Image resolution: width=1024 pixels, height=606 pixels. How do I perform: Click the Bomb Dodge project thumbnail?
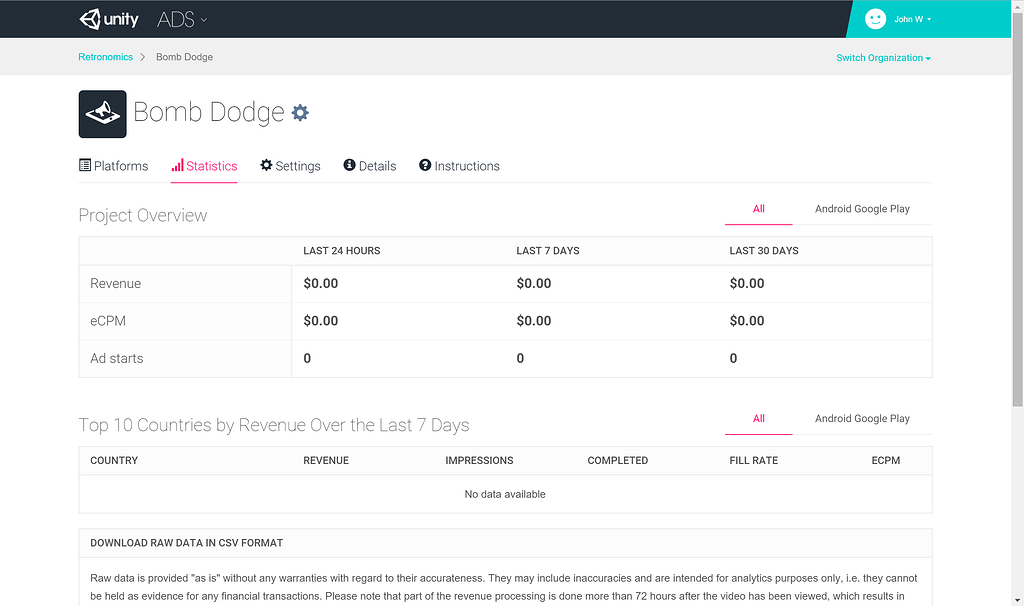click(102, 114)
